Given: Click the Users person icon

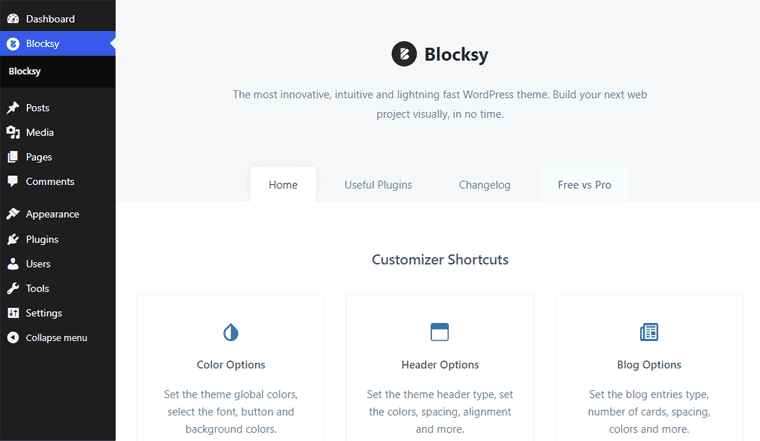Looking at the screenshot, I should 13,264.
